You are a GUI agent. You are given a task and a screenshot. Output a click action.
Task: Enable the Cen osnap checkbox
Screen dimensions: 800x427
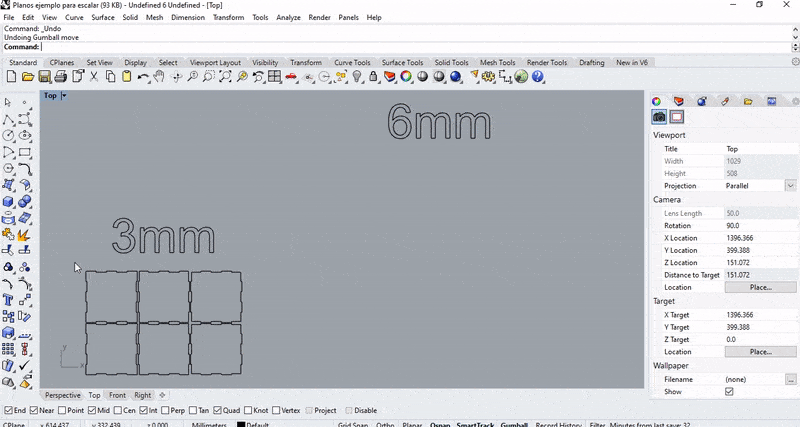coord(118,410)
